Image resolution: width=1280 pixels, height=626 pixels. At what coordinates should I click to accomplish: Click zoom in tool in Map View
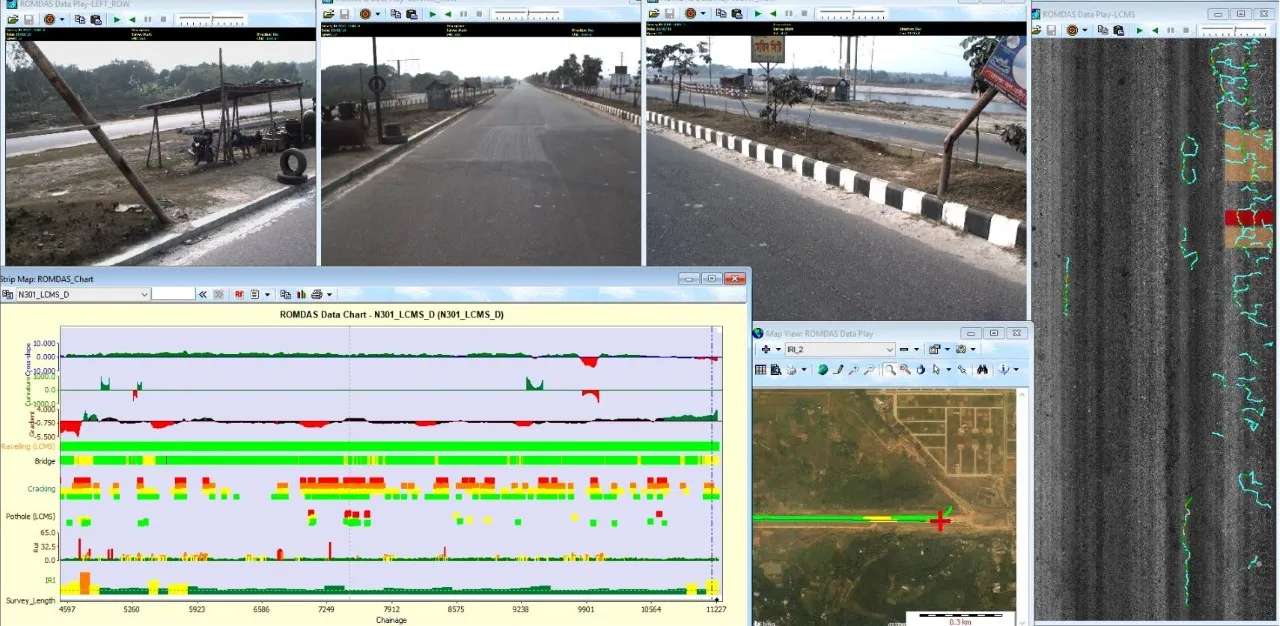click(x=854, y=370)
